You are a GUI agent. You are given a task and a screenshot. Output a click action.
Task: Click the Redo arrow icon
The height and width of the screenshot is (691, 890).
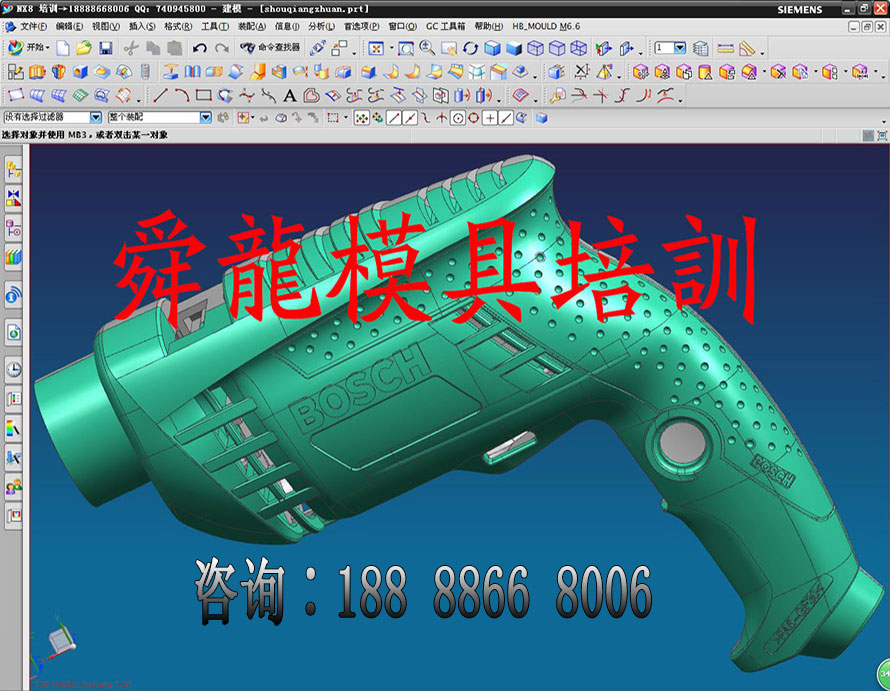[x=222, y=48]
